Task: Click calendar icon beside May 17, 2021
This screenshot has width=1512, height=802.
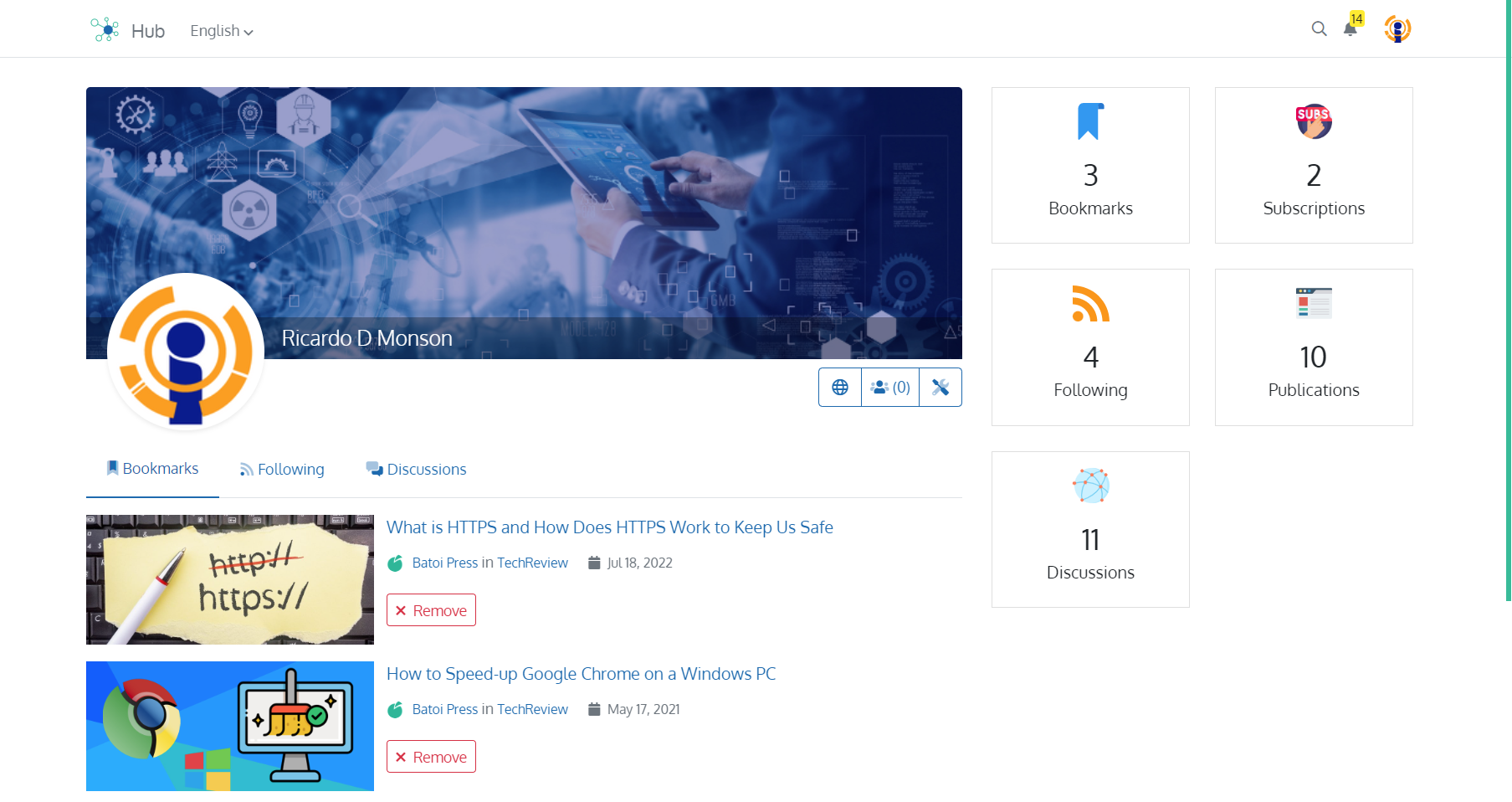Action: pos(594,709)
